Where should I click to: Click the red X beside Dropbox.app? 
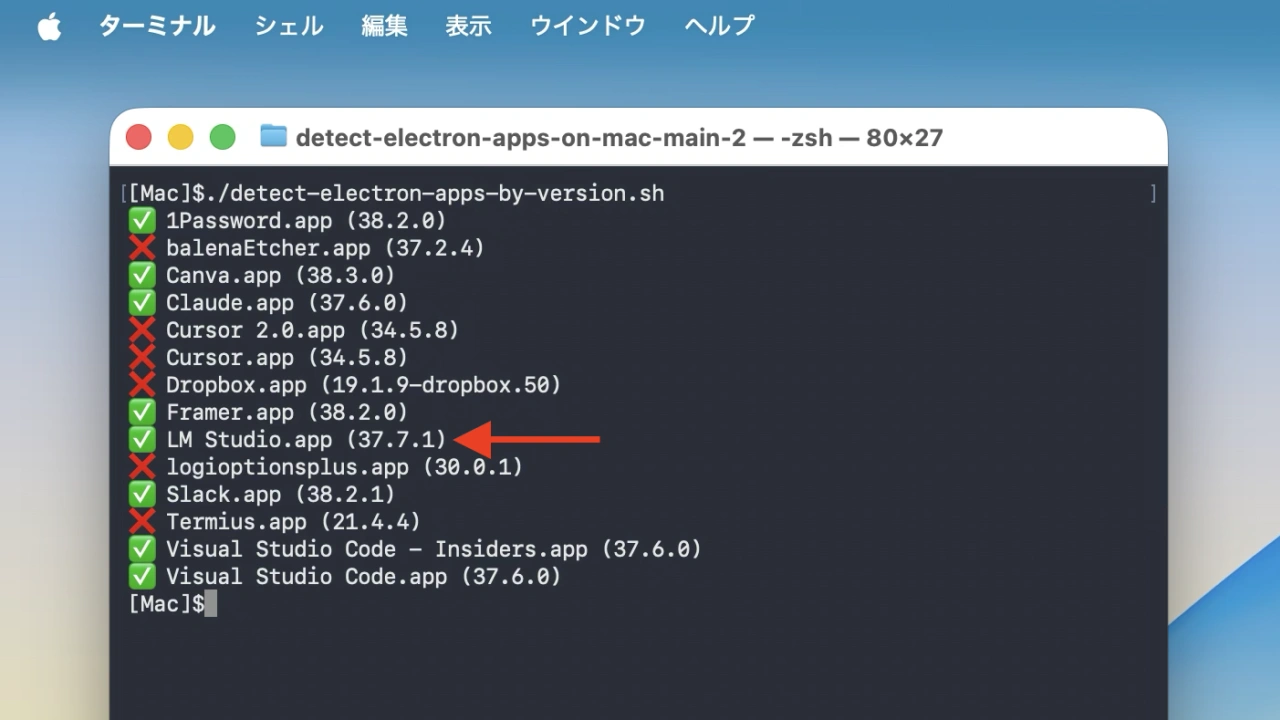pos(141,384)
